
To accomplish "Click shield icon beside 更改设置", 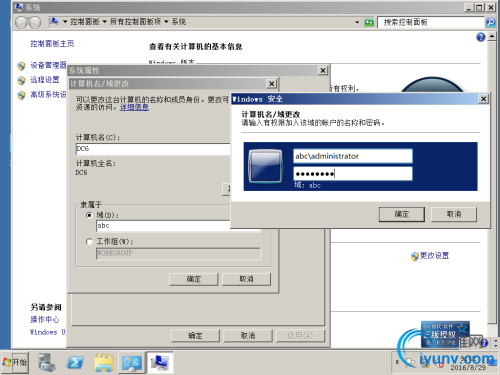I will click(x=415, y=256).
